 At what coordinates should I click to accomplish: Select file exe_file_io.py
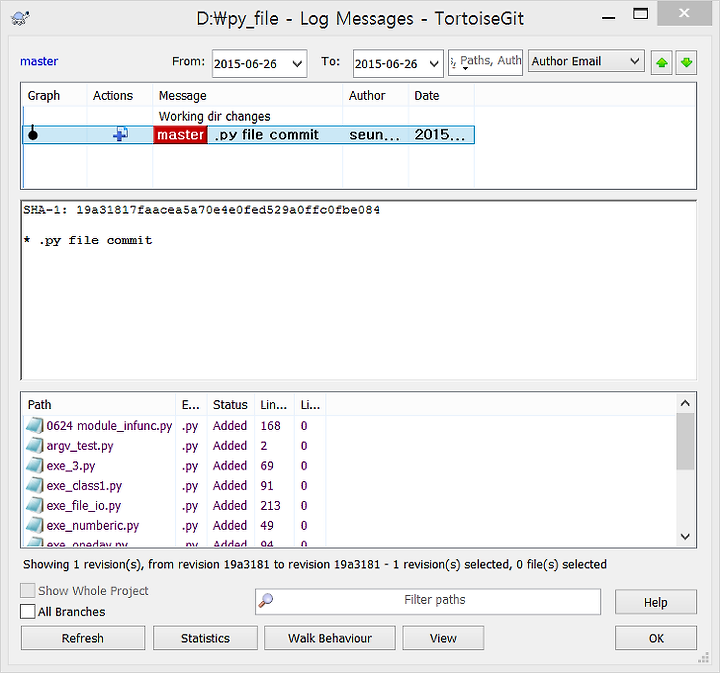pos(84,505)
